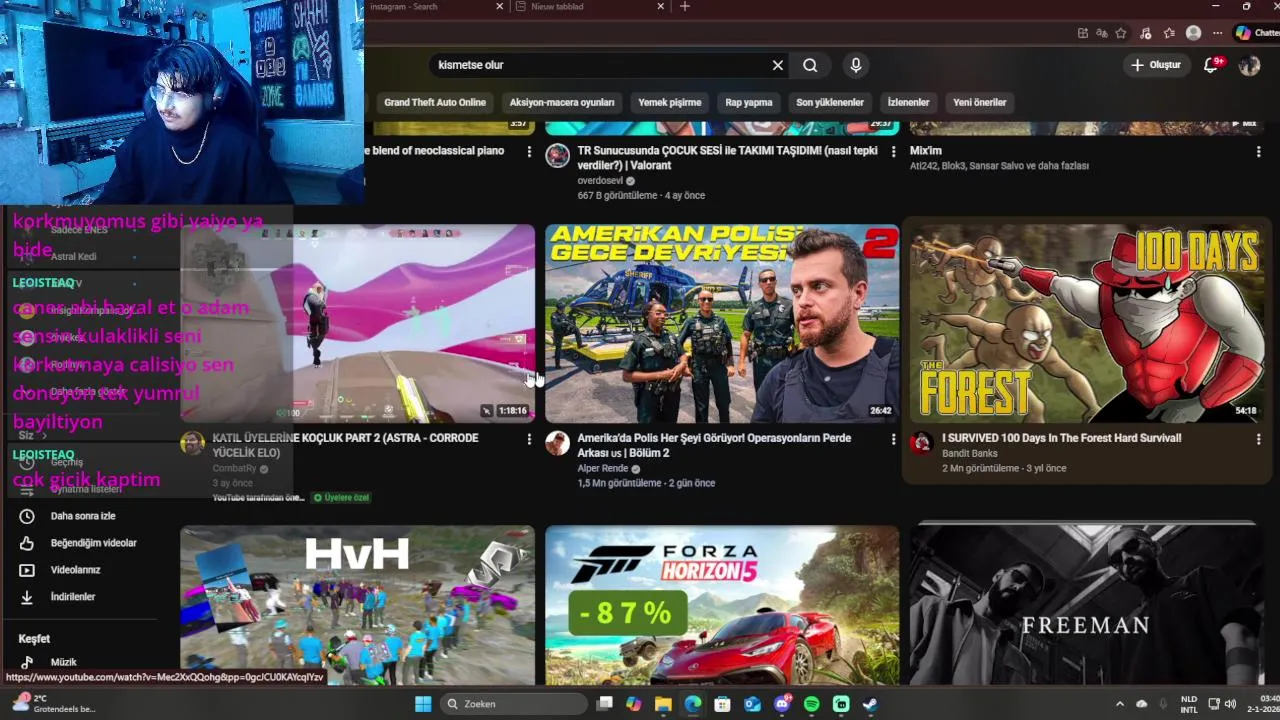Open options for 100 Days Forest video
This screenshot has width=1280, height=720.
[1258, 439]
